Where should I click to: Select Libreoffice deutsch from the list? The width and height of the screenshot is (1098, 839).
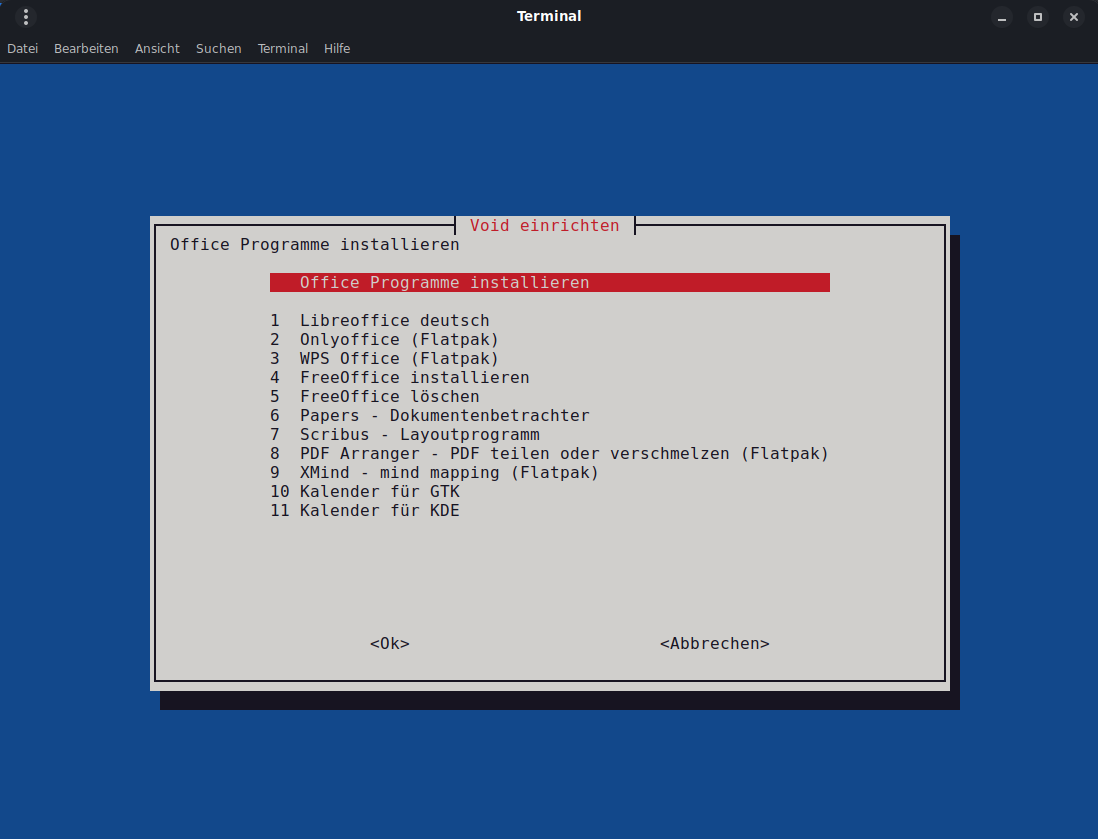click(x=394, y=321)
